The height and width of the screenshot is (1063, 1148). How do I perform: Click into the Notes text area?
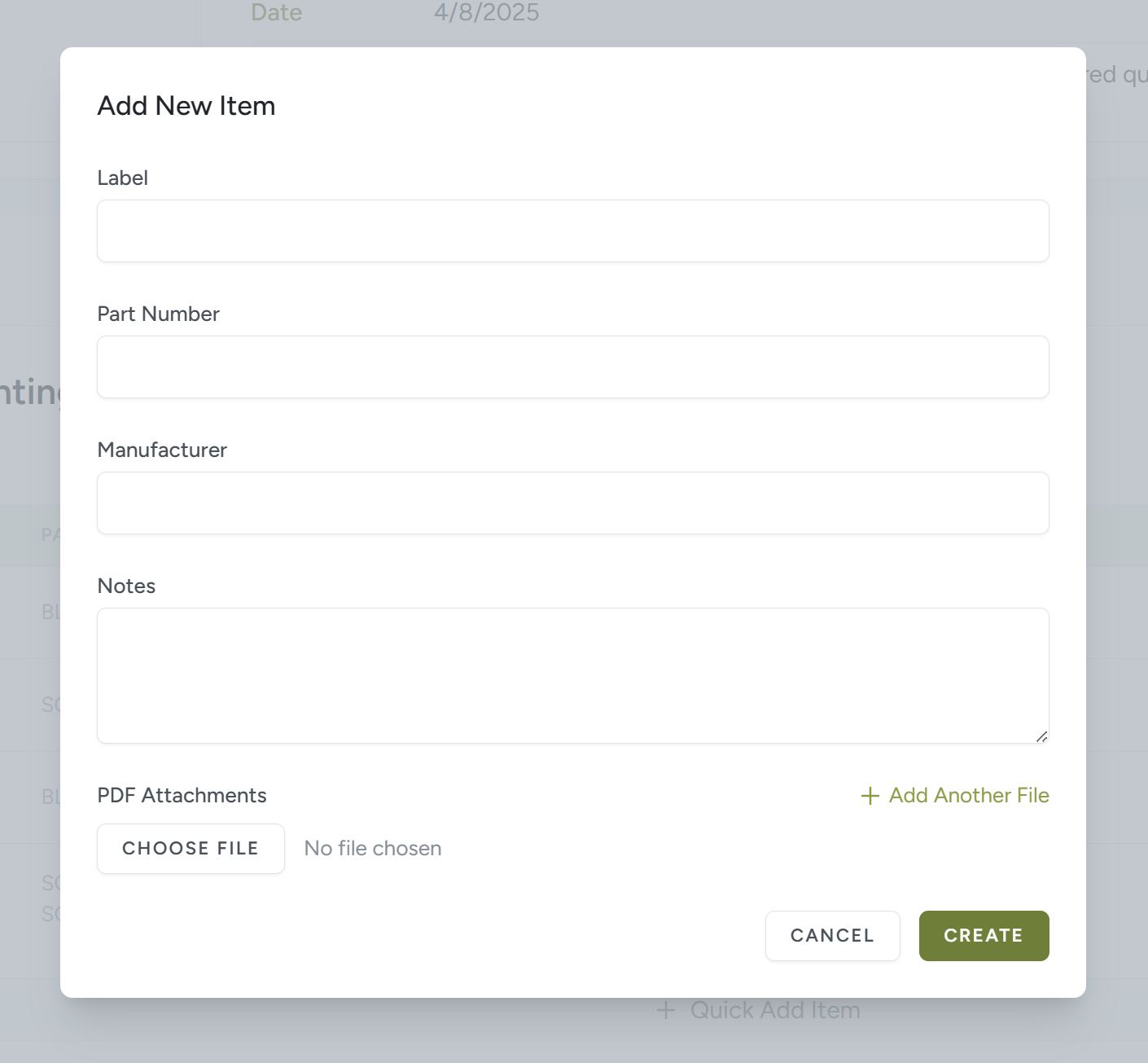(572, 674)
